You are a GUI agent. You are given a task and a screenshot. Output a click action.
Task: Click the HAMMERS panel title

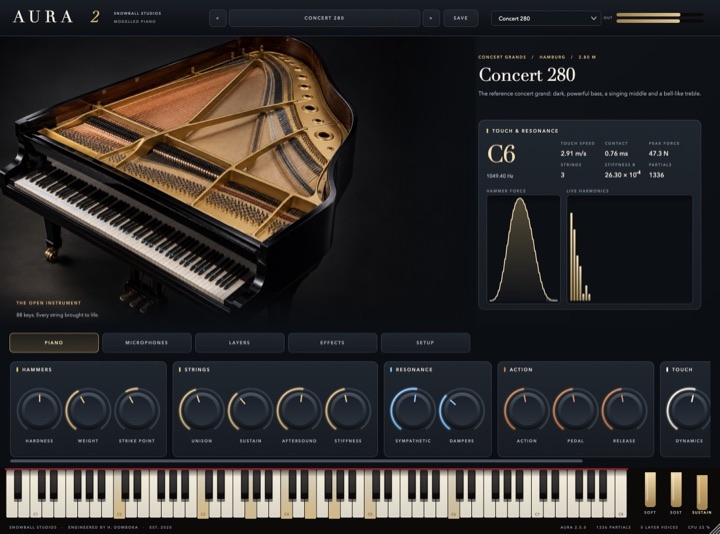click(x=37, y=370)
